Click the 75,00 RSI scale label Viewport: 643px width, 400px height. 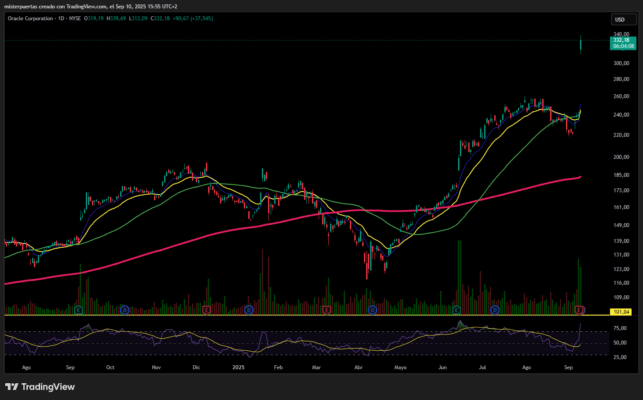[620, 328]
